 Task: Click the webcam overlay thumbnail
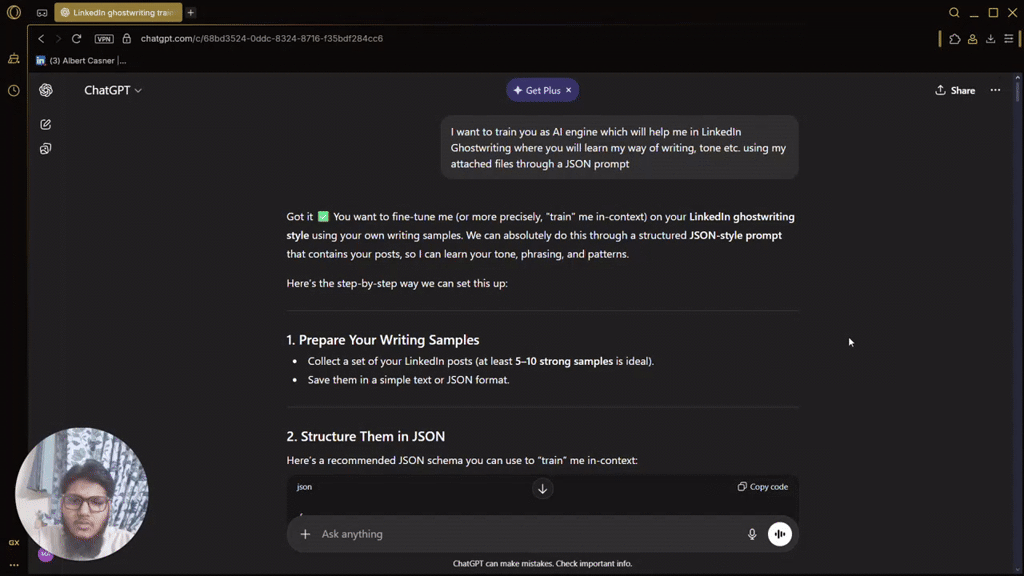(82, 494)
